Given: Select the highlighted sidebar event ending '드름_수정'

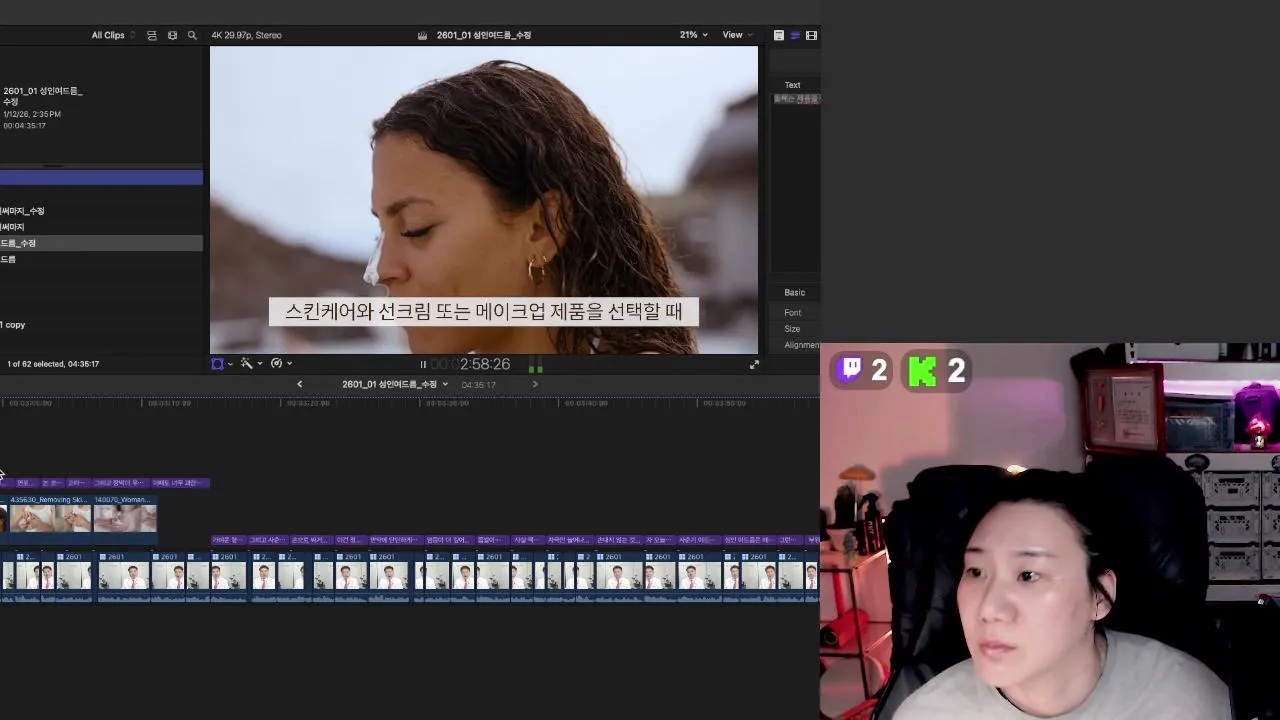Looking at the screenshot, I should [x=101, y=243].
